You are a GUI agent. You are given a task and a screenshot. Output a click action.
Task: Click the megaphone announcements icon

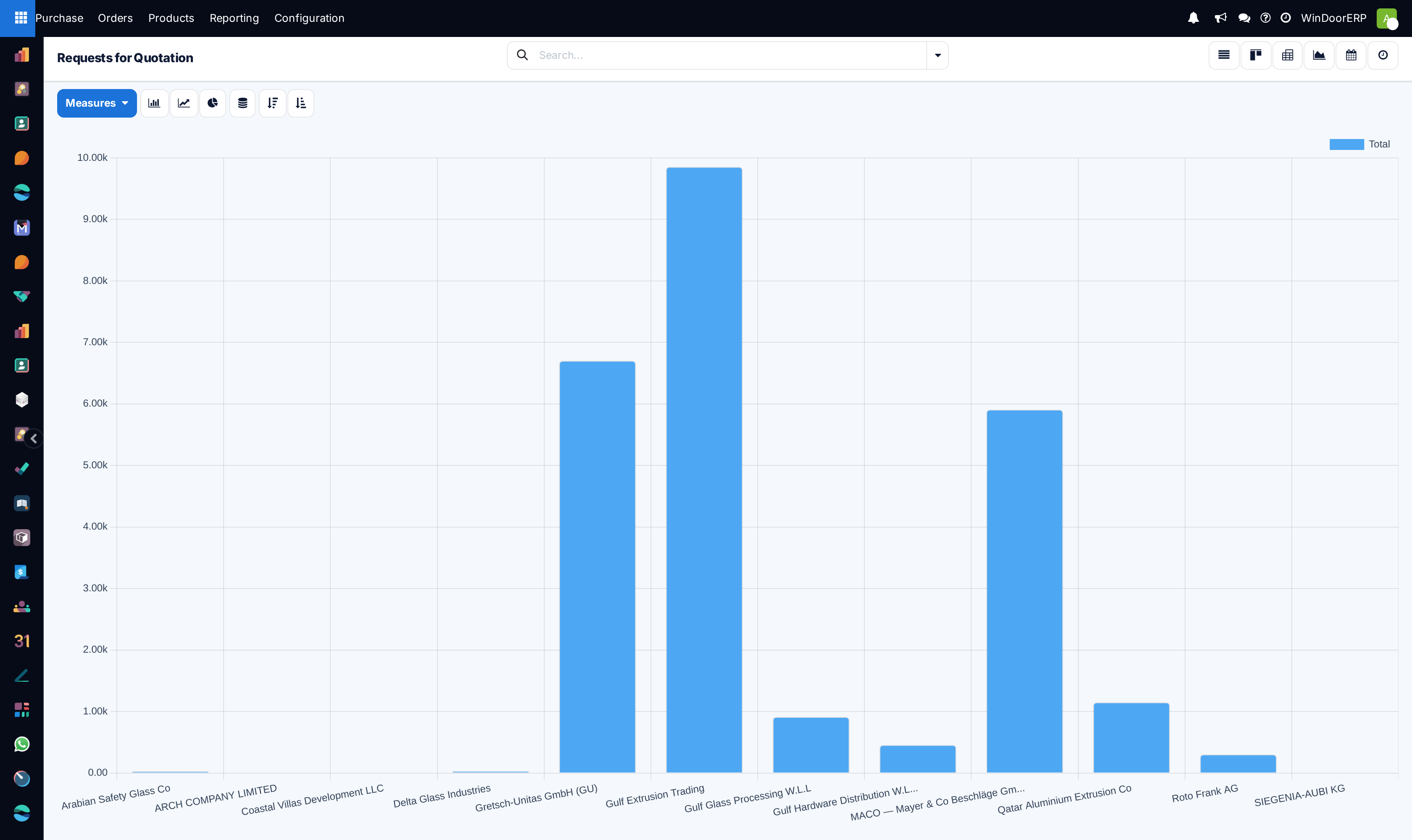pyautogui.click(x=1220, y=18)
